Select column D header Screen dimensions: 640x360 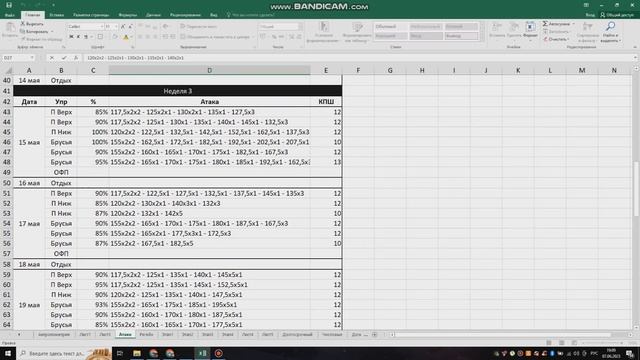pyautogui.click(x=209, y=70)
